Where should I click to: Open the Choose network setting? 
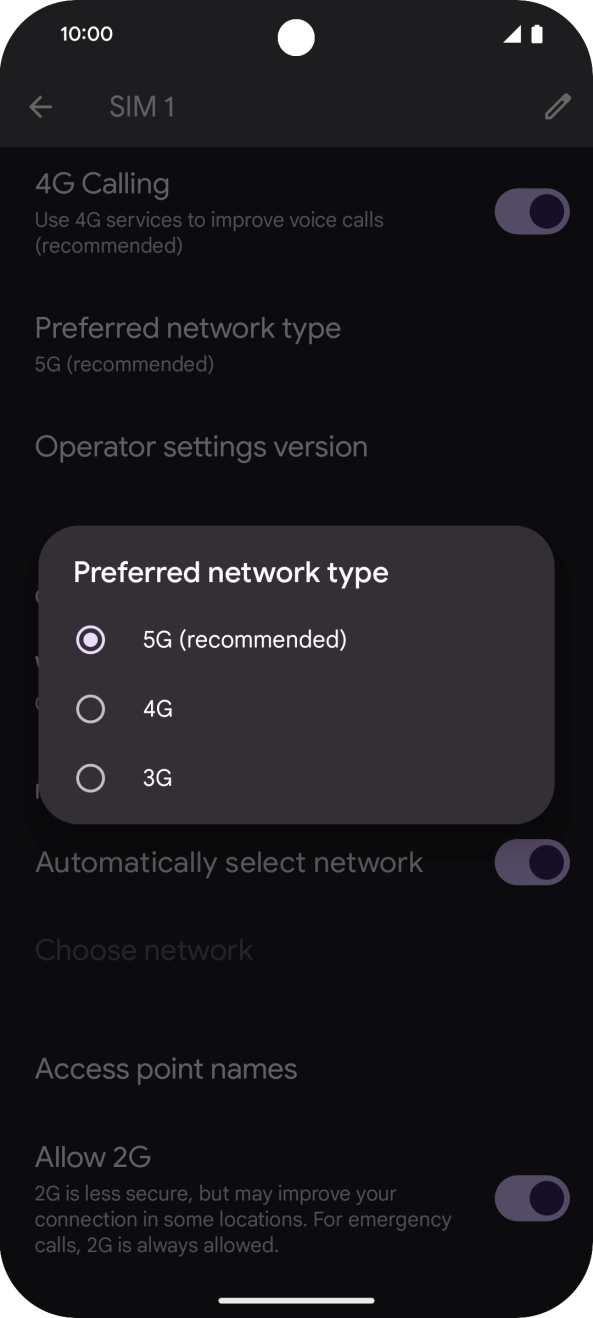(143, 949)
